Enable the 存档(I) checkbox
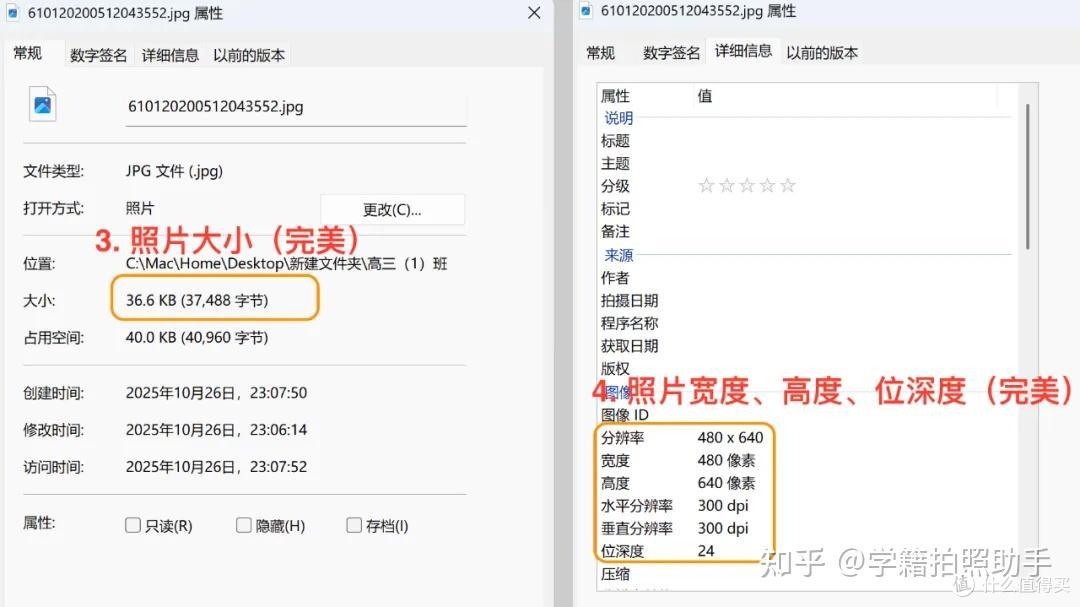The image size is (1080, 607). point(353,525)
